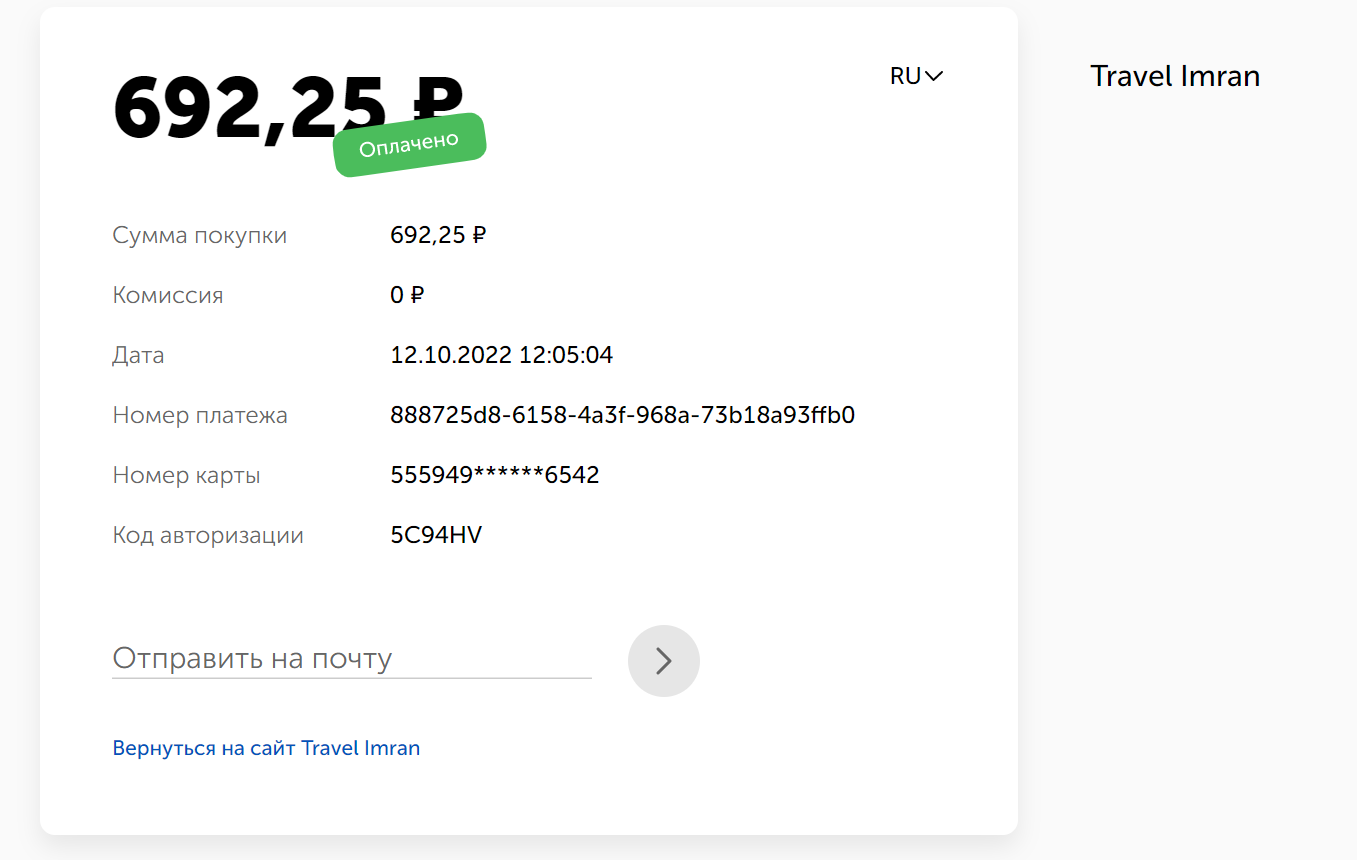Click the 692,25 ₽ purchase amount value
The image size is (1357, 860).
pos(438,235)
